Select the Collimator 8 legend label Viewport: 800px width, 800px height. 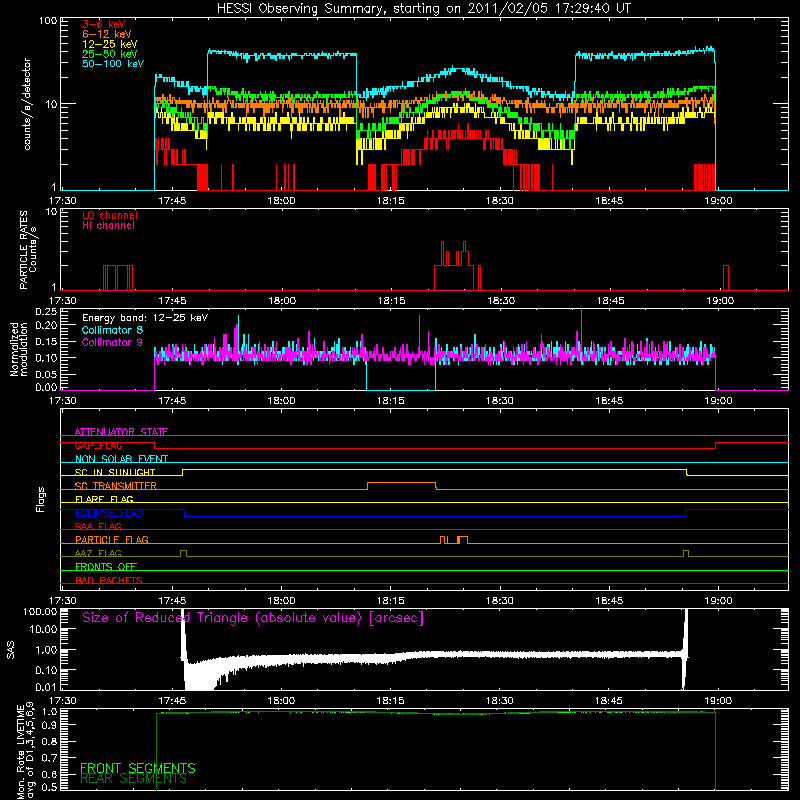click(x=112, y=330)
